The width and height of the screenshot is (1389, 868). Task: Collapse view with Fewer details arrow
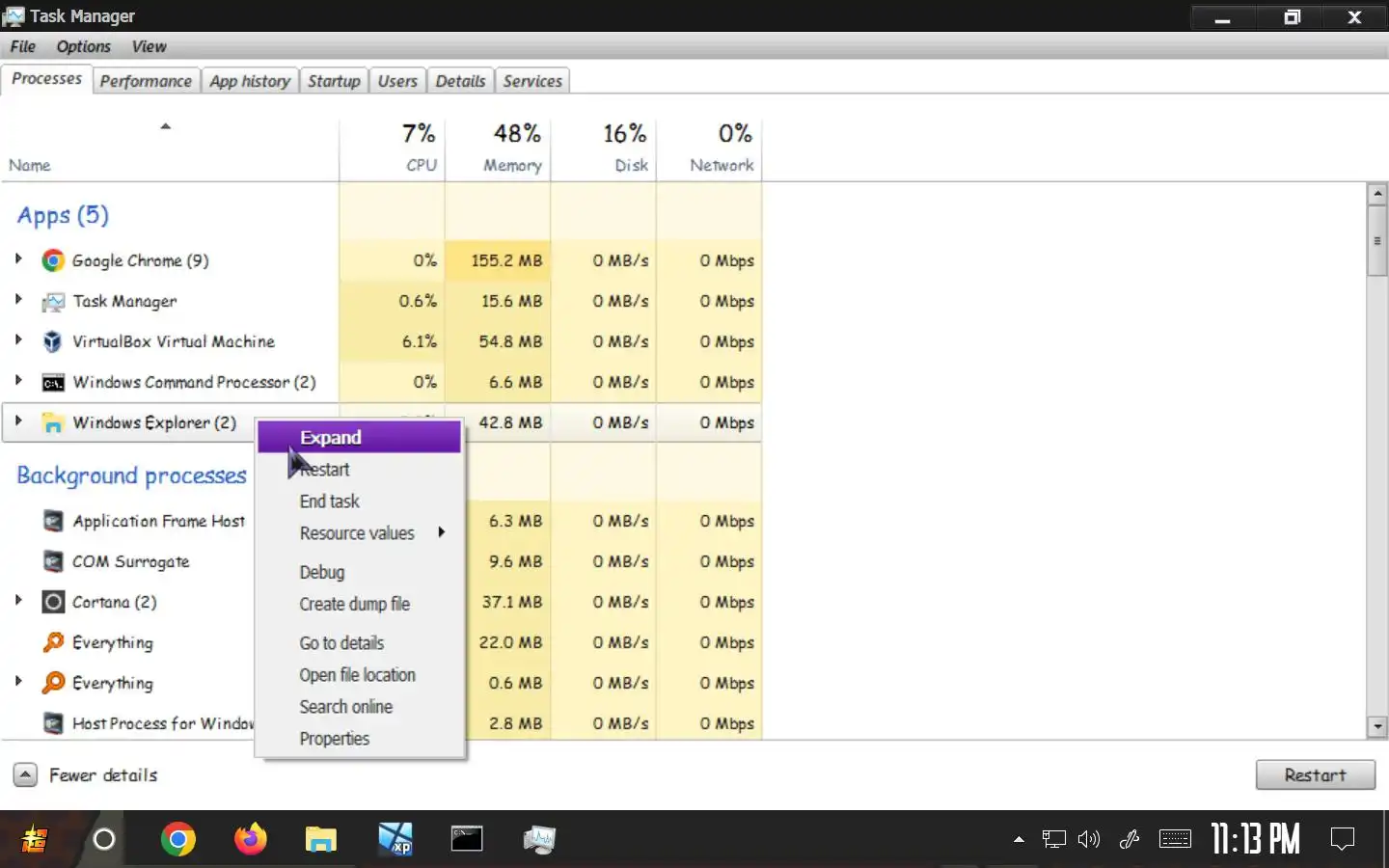(26, 774)
